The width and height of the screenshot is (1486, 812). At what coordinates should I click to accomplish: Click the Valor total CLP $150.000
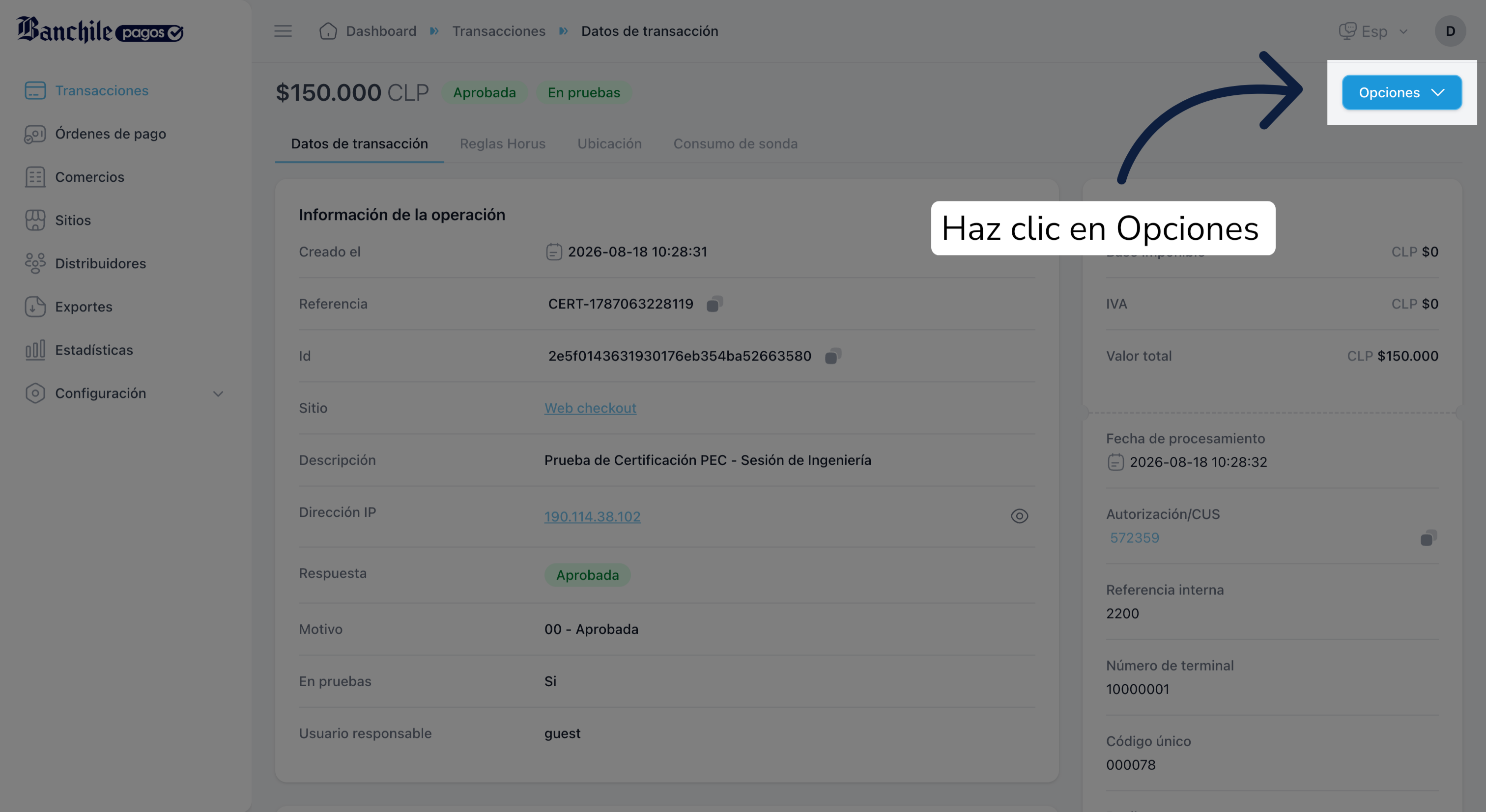coord(1393,356)
